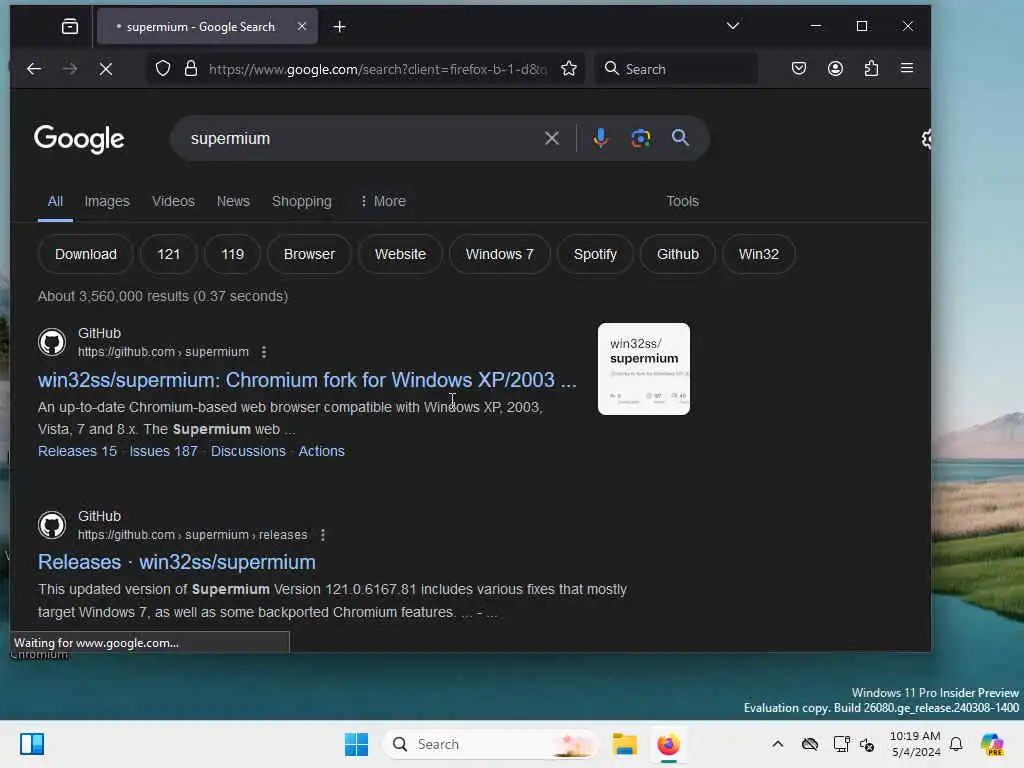Viewport: 1024px width, 768px height.
Task: Focus the Firefox toolbar Search box
Action: 677,69
